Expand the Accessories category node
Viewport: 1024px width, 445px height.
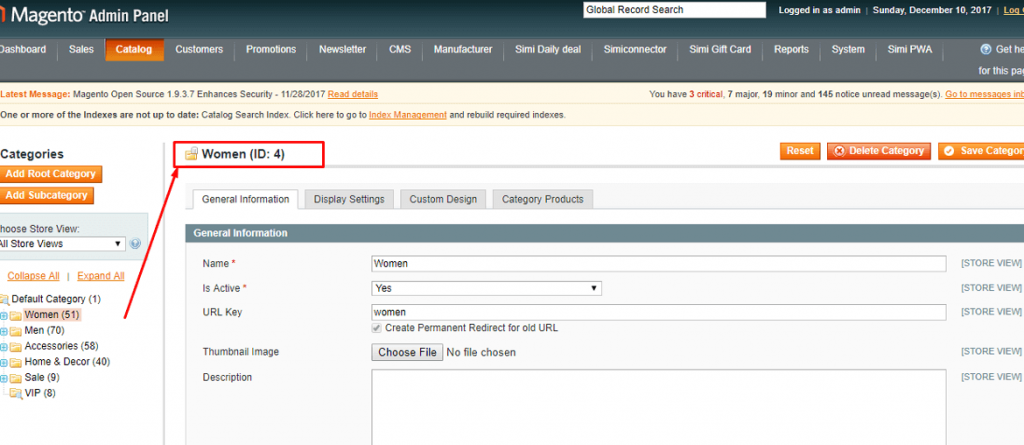click(3, 347)
